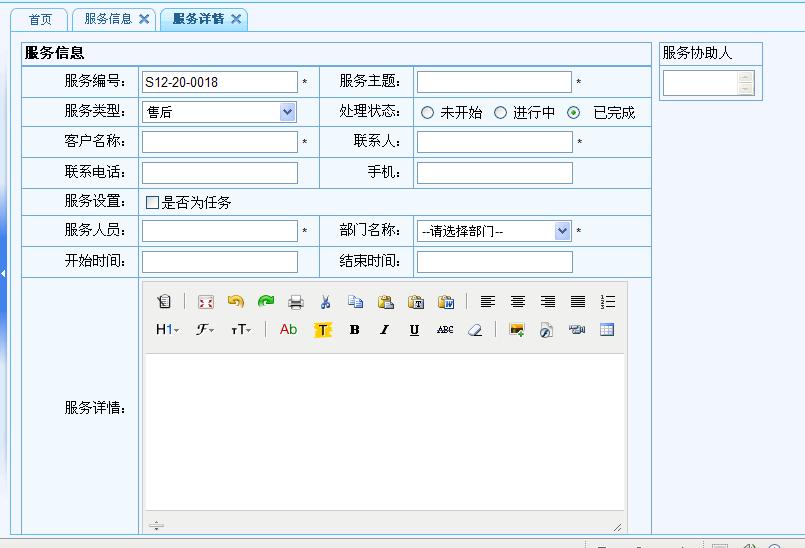The width and height of the screenshot is (805, 548).
Task: Click the 开始时间 input field
Action: coord(220,262)
